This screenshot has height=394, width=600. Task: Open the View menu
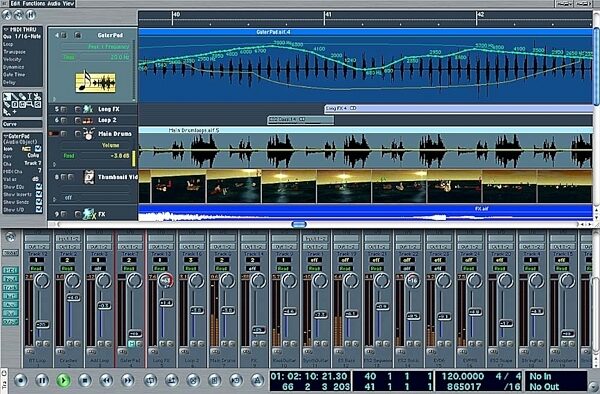[x=68, y=3]
